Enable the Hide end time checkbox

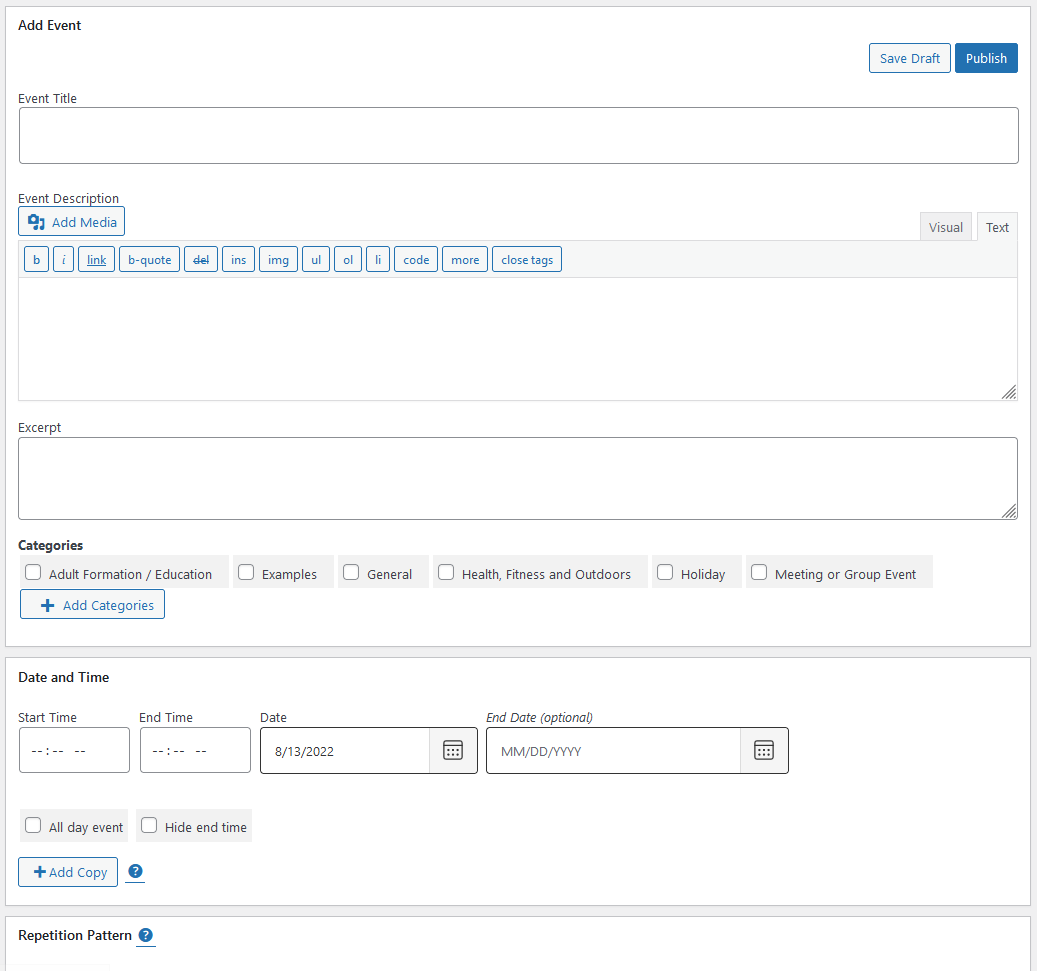[149, 825]
